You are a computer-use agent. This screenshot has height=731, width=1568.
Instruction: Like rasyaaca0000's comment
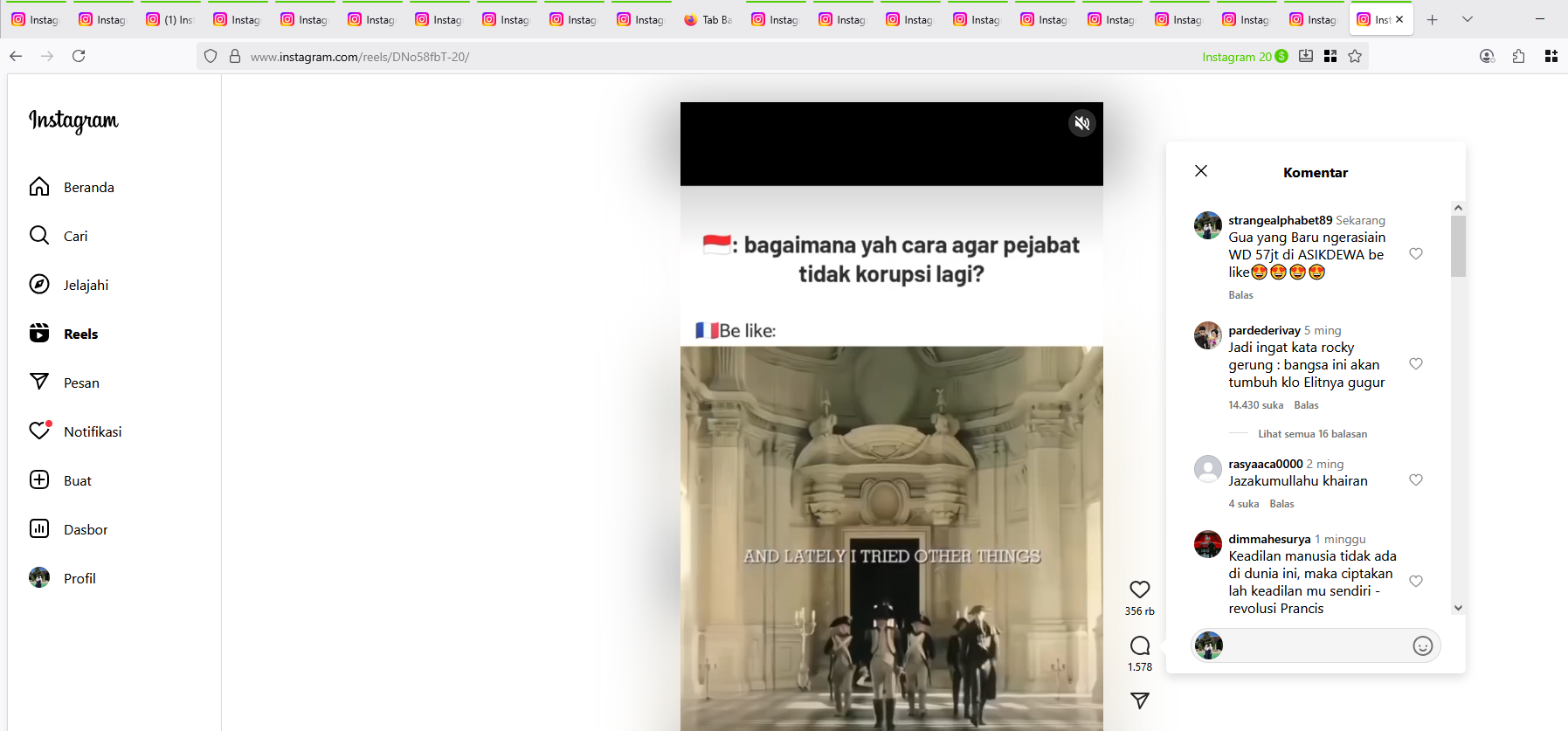[1416, 480]
